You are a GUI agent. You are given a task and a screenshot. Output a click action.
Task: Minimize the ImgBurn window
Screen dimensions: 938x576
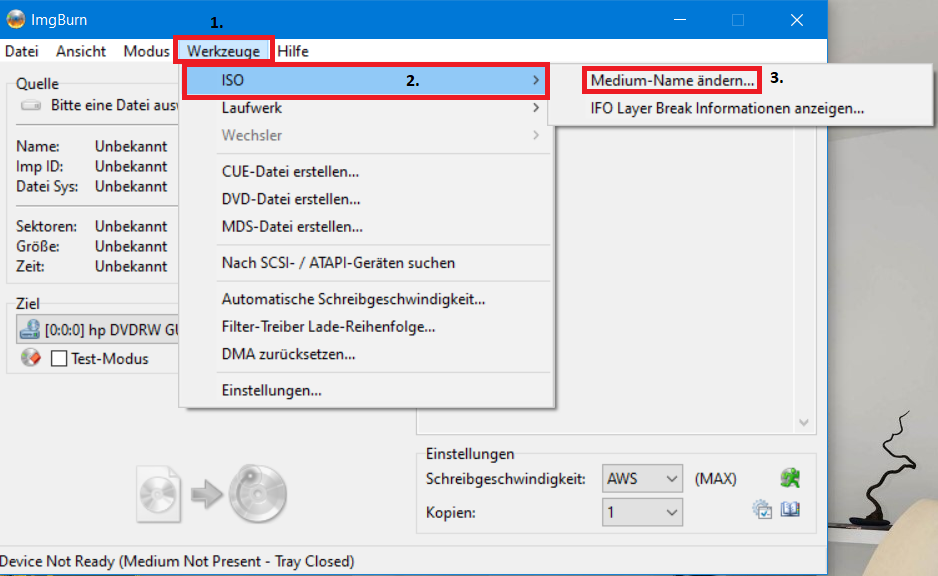coord(680,20)
